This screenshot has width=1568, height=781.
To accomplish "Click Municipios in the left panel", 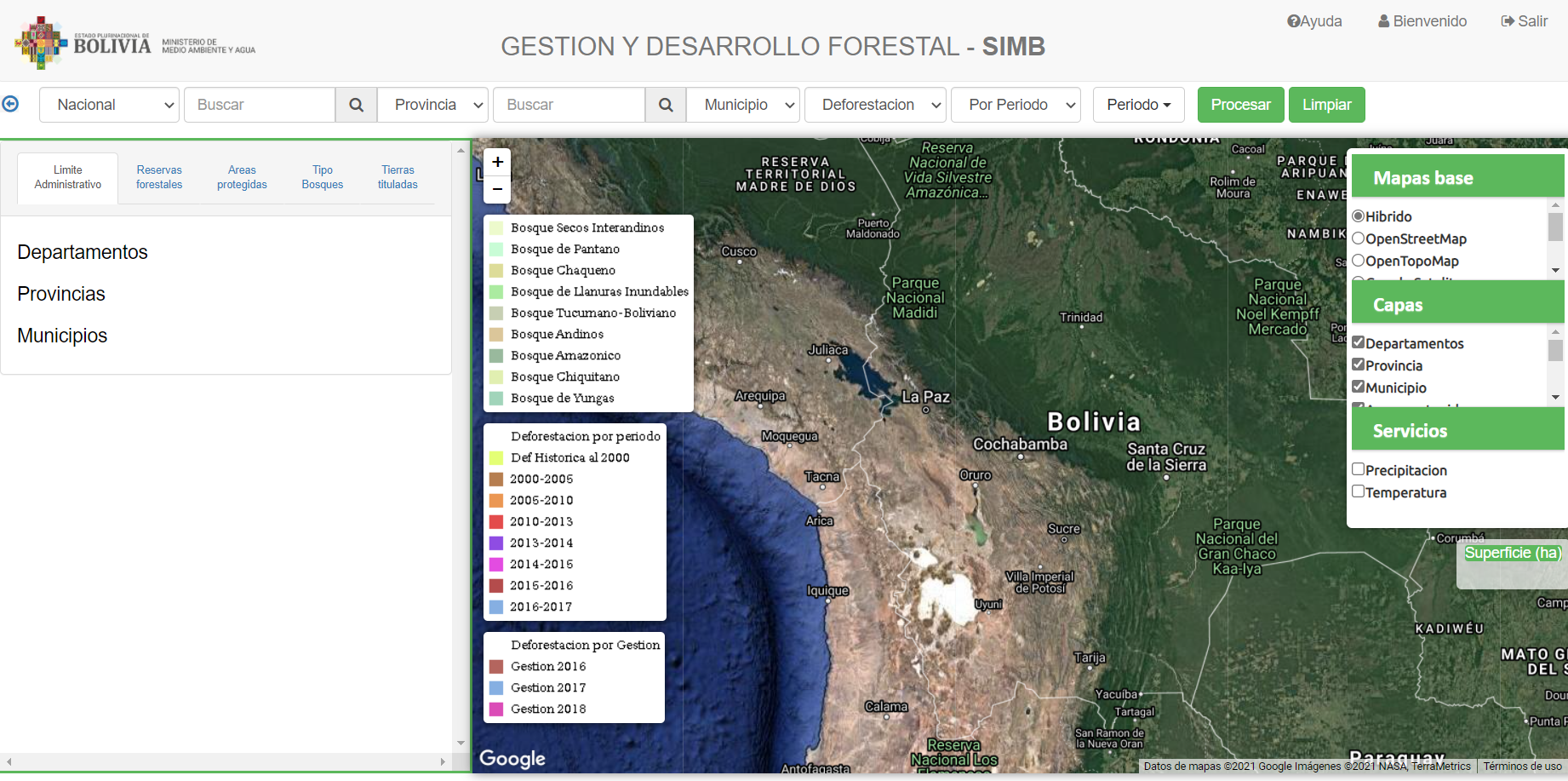I will [62, 336].
